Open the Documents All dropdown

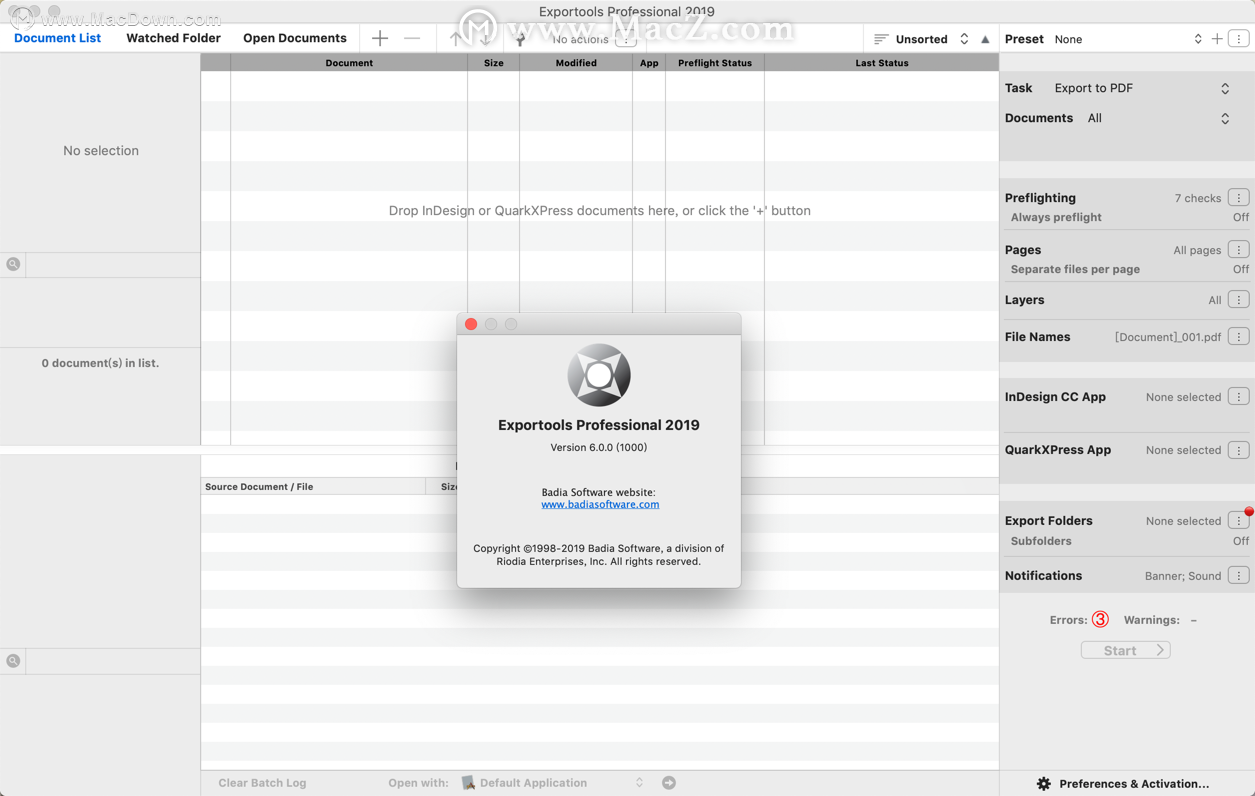click(1159, 118)
